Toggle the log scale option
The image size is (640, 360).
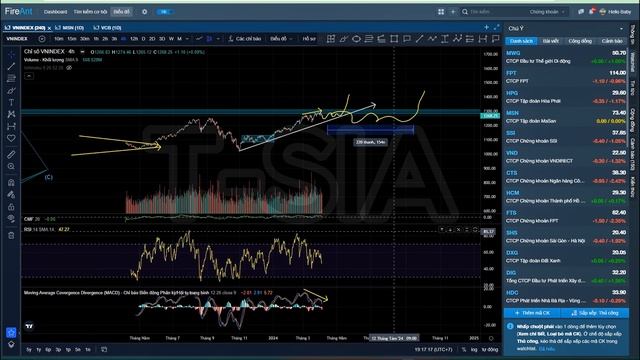(x=474, y=350)
